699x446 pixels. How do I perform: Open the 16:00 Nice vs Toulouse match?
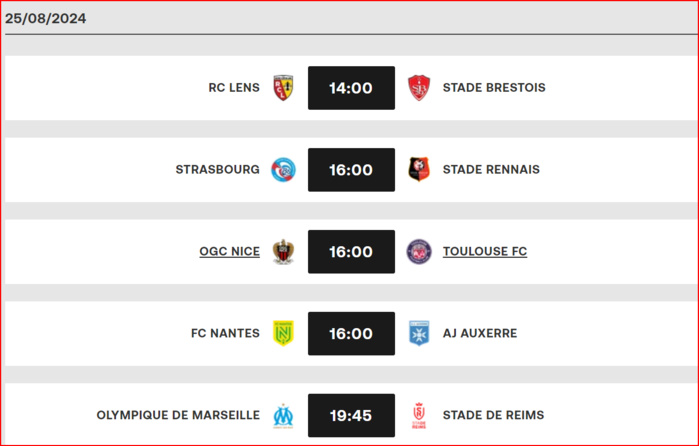click(x=351, y=252)
